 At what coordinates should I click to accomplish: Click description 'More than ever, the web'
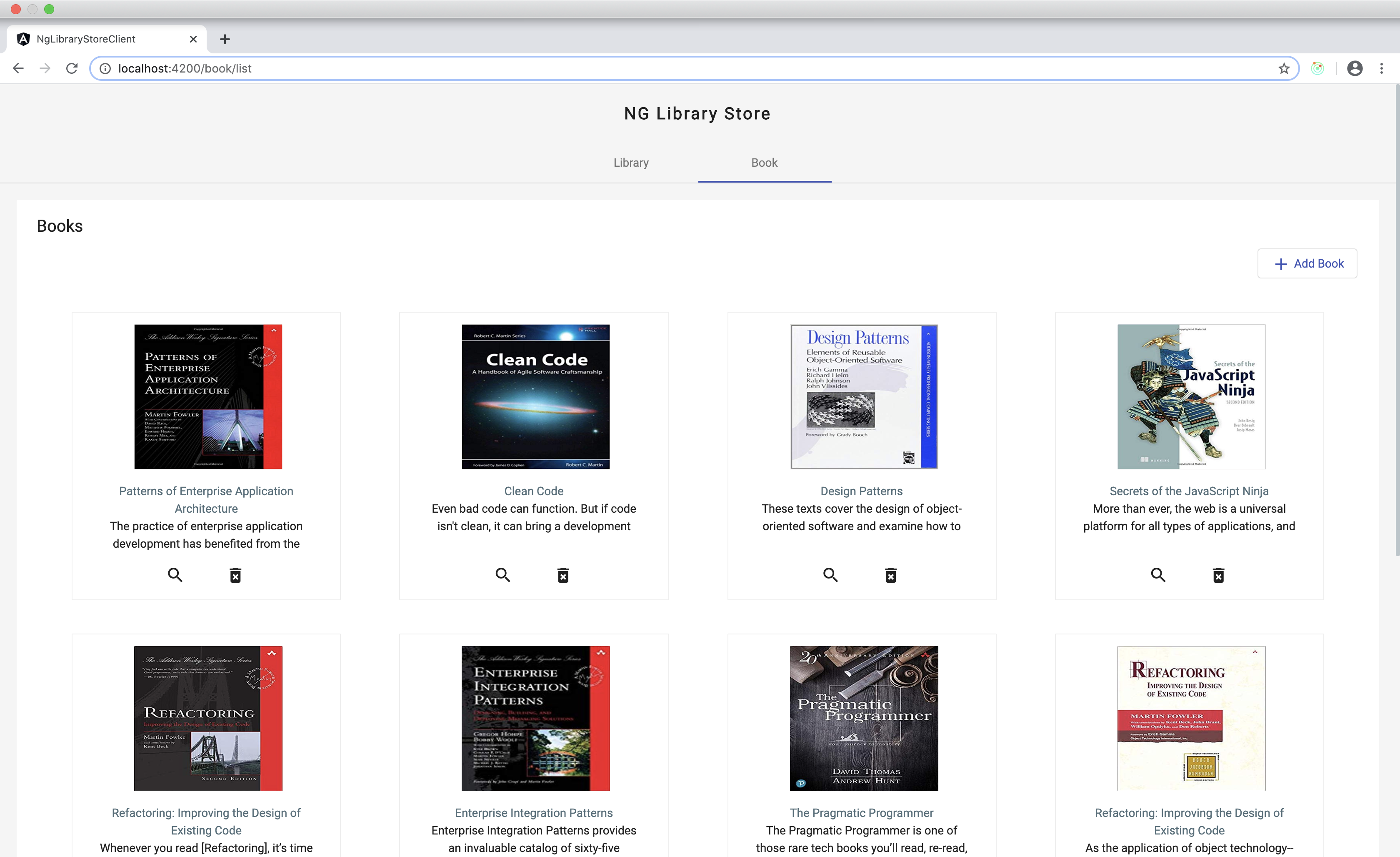pyautogui.click(x=1189, y=517)
